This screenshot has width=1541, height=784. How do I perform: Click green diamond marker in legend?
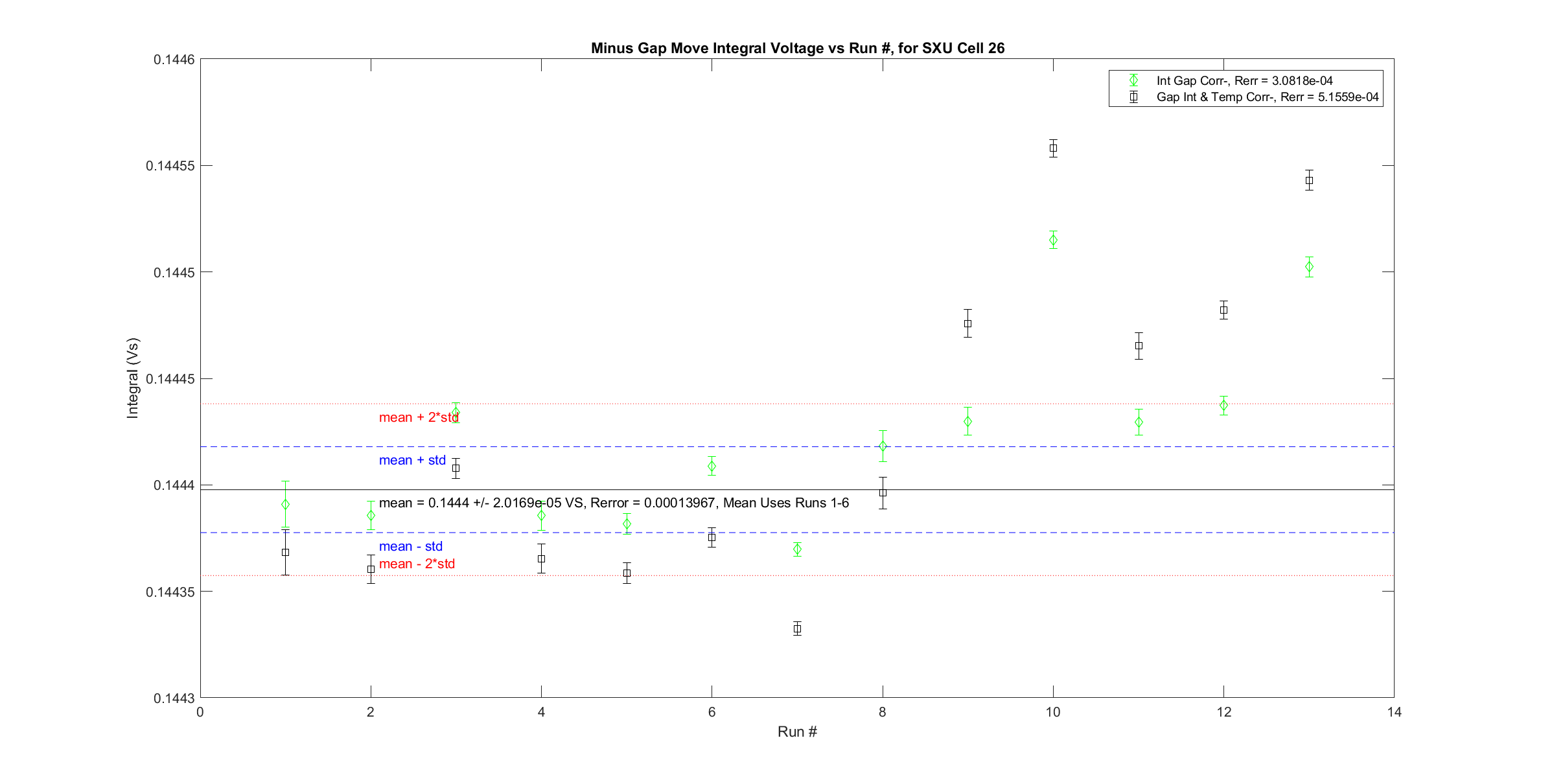pyautogui.click(x=1133, y=80)
